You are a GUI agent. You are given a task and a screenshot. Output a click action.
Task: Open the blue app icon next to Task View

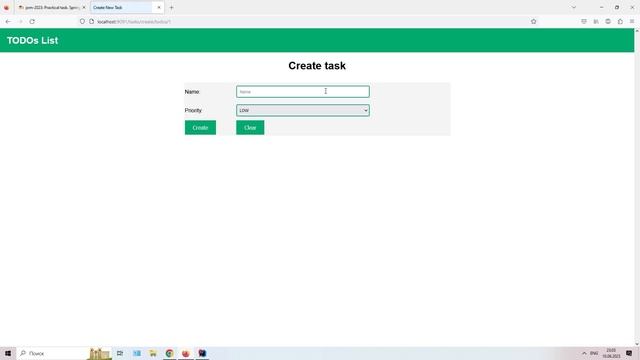137,353
